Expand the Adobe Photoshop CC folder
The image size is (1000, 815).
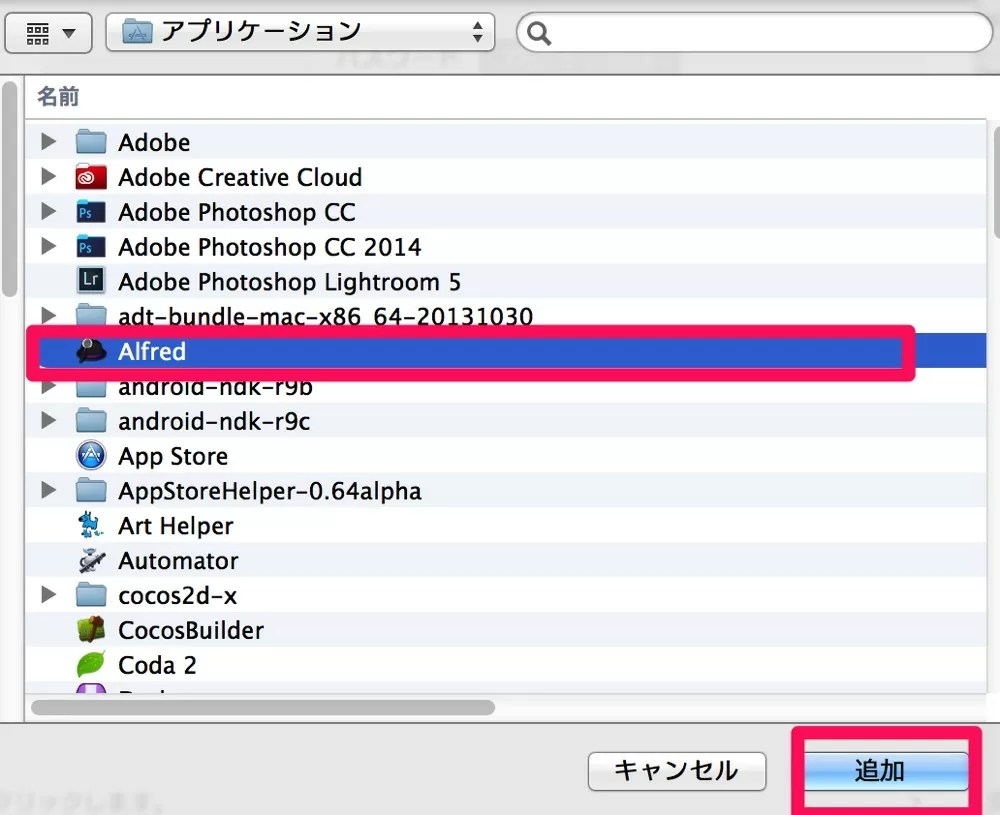pyautogui.click(x=48, y=211)
